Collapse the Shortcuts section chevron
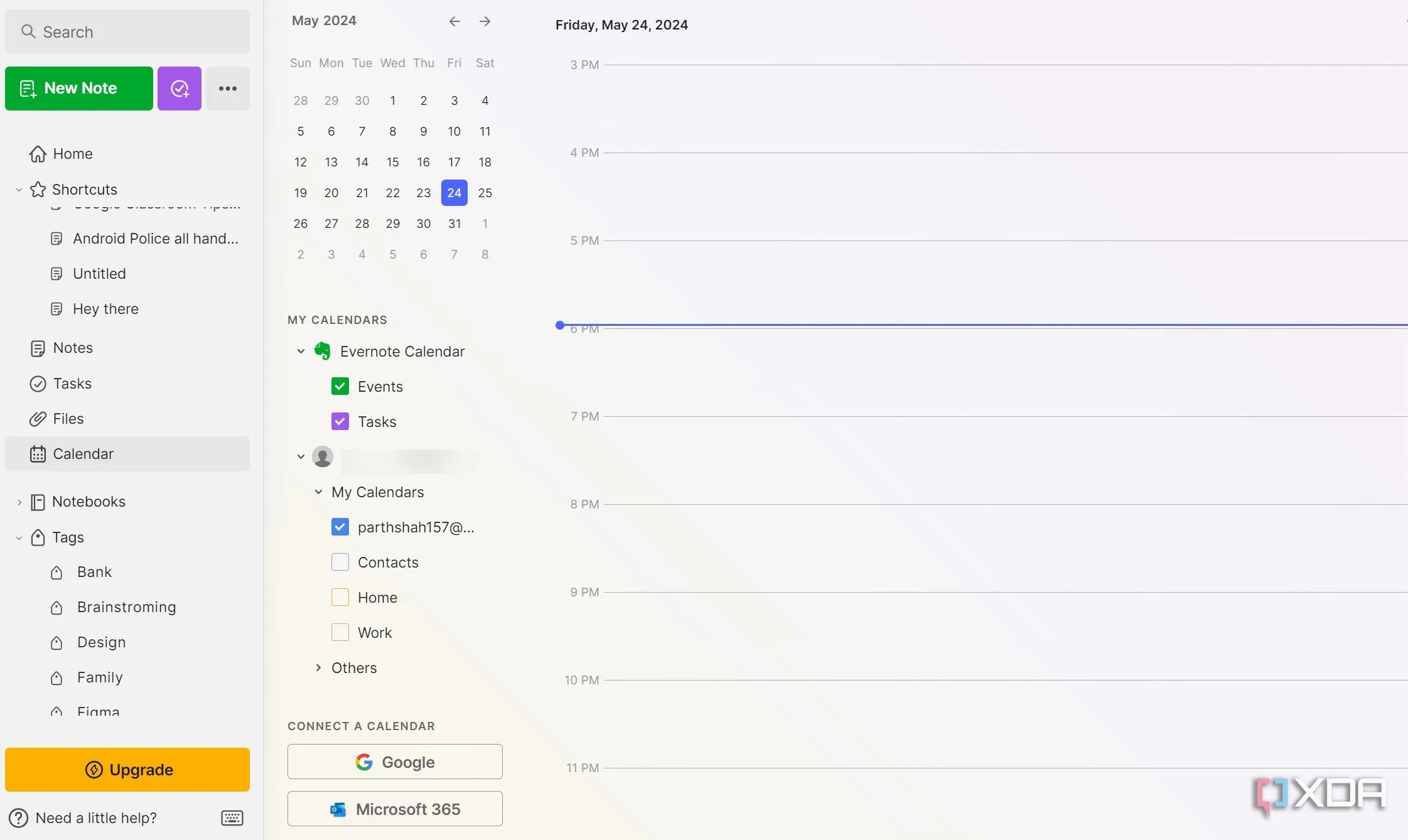This screenshot has width=1408, height=840. [x=19, y=190]
